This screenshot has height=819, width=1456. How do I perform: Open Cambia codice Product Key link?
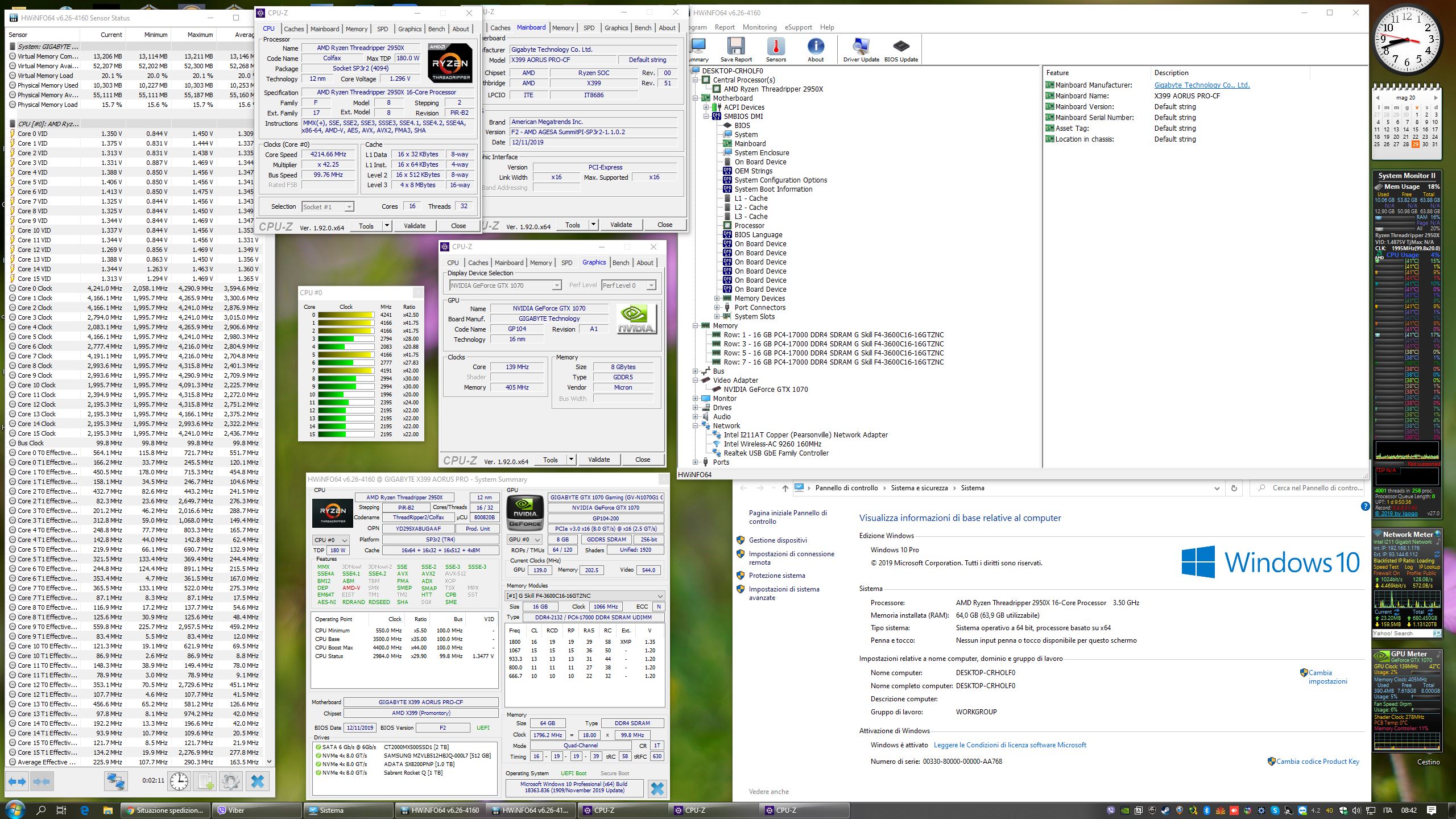pyautogui.click(x=1317, y=762)
